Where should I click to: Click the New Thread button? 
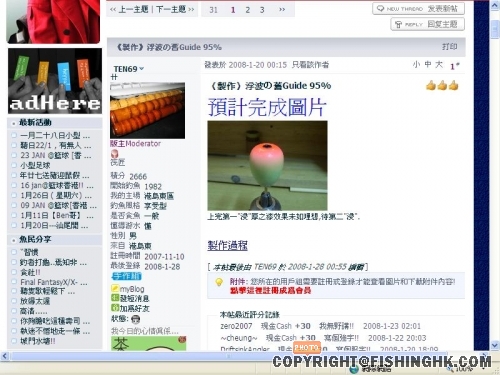(418, 9)
